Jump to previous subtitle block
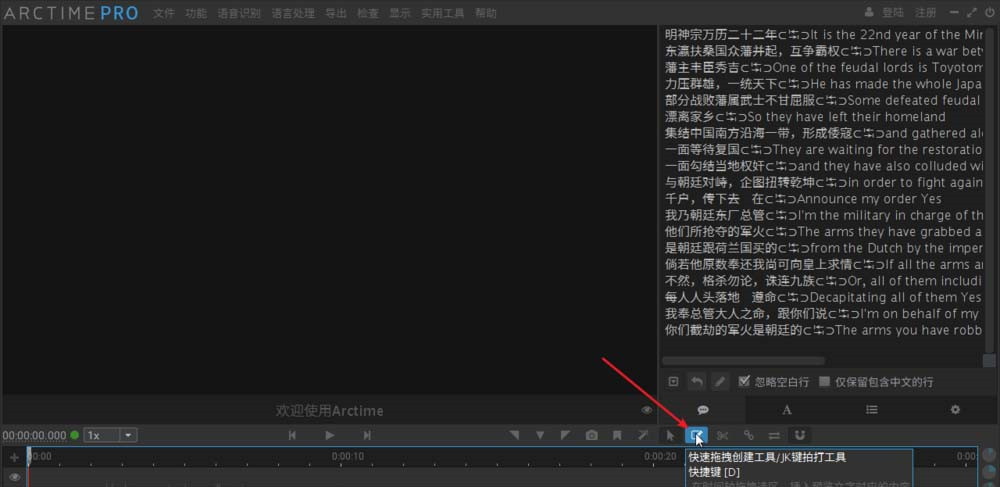The width and height of the screenshot is (1000, 487). tap(292, 435)
